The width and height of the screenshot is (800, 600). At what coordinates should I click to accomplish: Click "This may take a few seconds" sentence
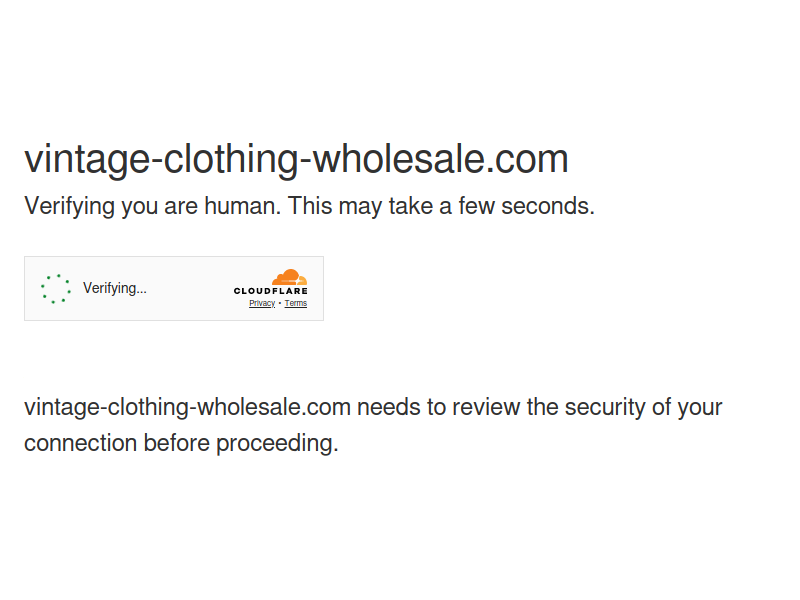pos(443,206)
